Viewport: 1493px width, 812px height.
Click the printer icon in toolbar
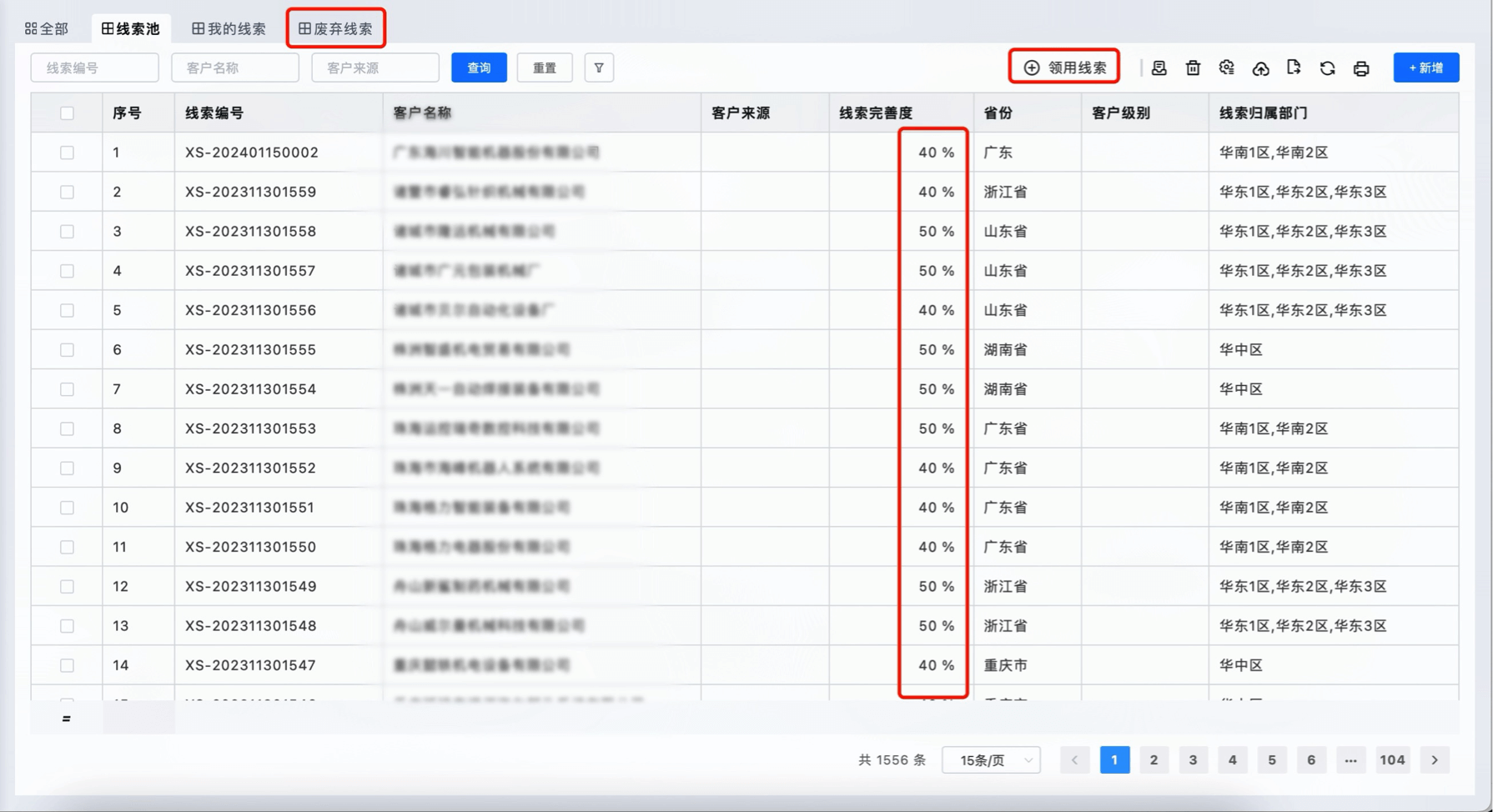[1361, 68]
